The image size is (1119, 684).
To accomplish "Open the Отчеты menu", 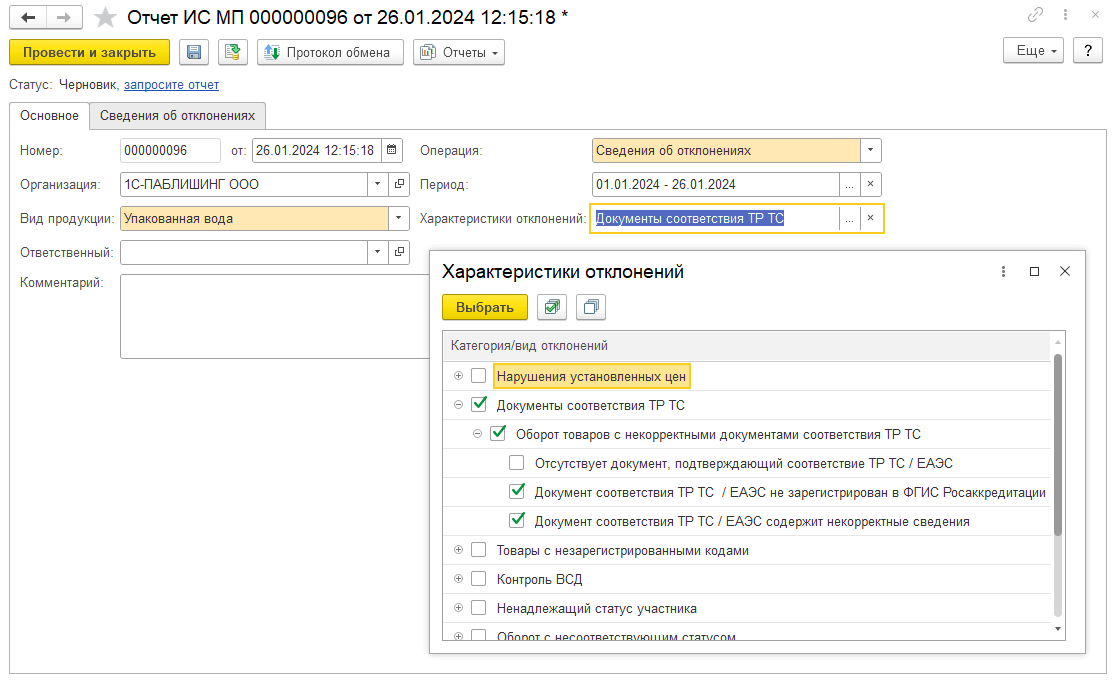I will [459, 52].
